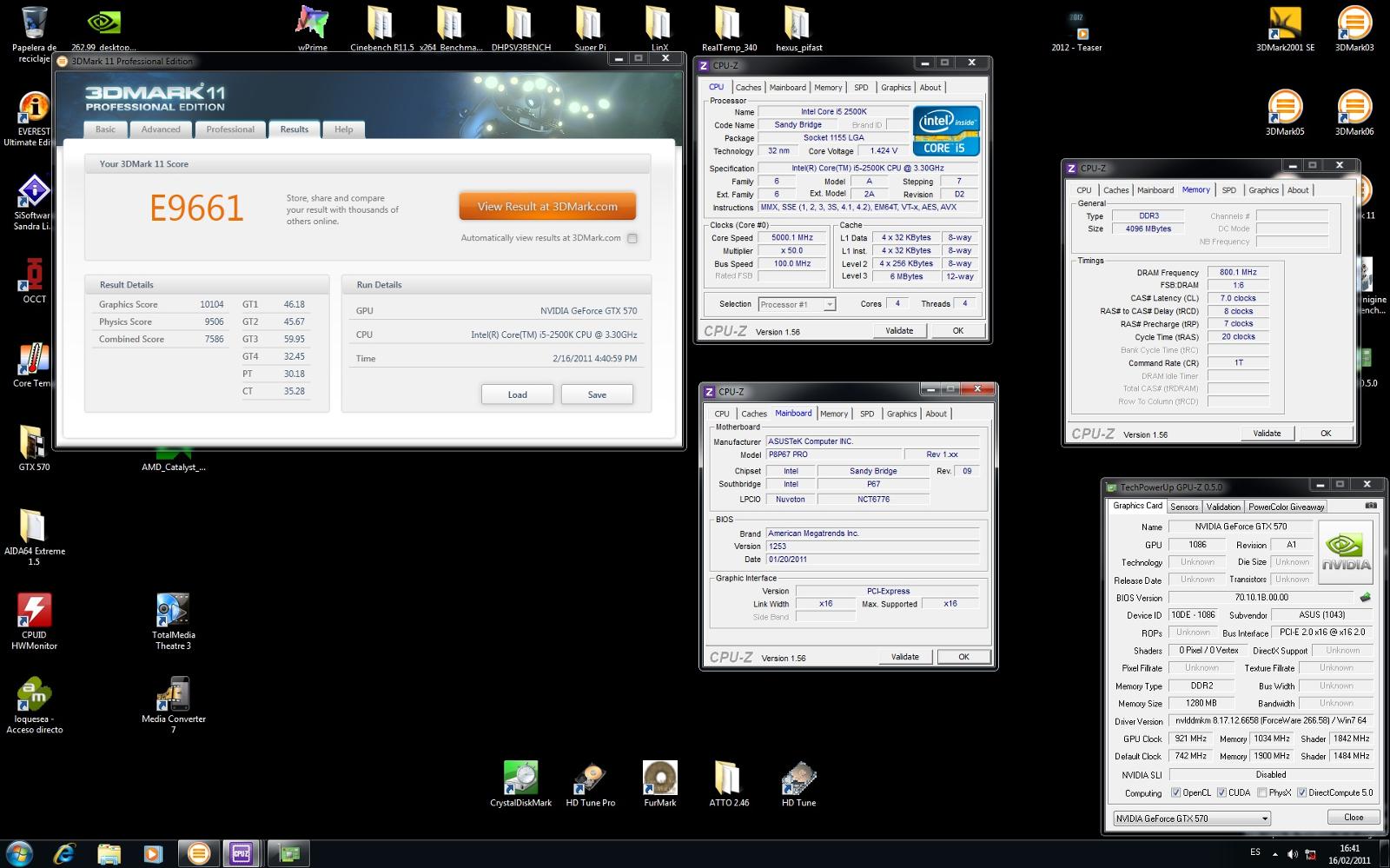Click Validate in CPU-Z CPU window
This screenshot has height=868, width=1390.
(x=899, y=330)
